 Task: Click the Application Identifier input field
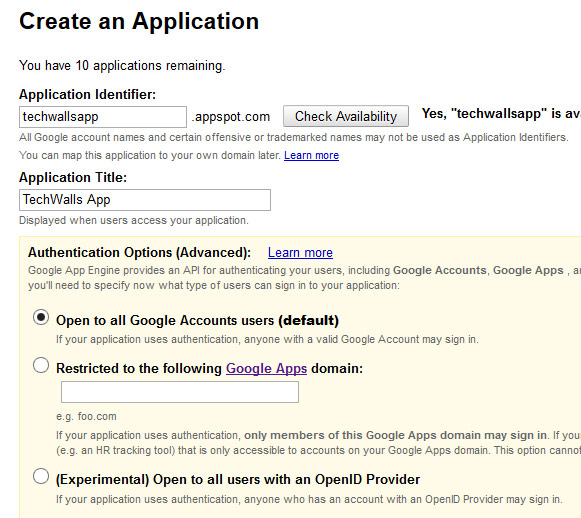(103, 117)
